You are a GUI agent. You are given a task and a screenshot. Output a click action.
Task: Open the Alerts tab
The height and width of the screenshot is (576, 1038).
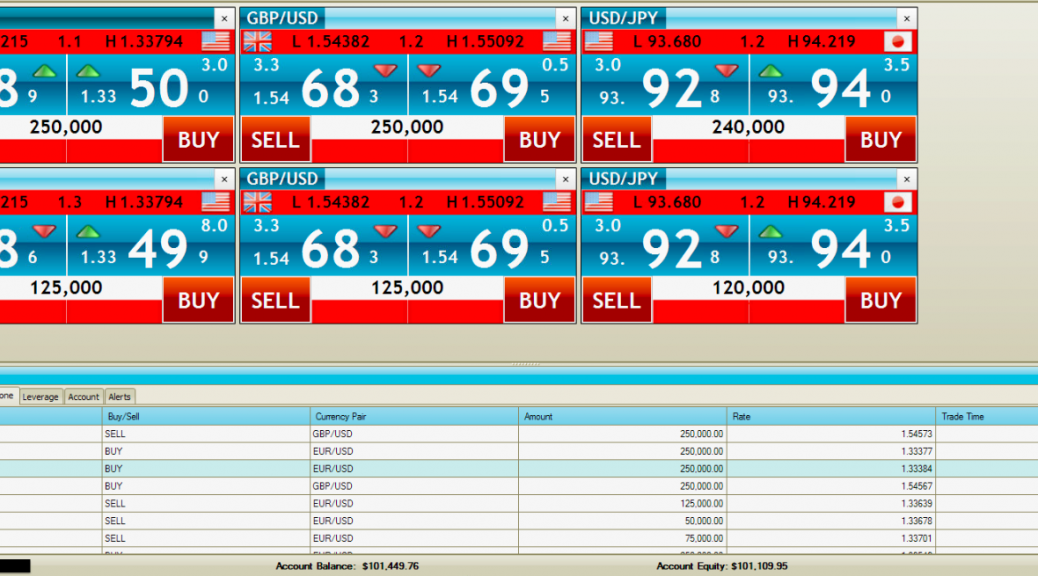pyautogui.click(x=119, y=397)
